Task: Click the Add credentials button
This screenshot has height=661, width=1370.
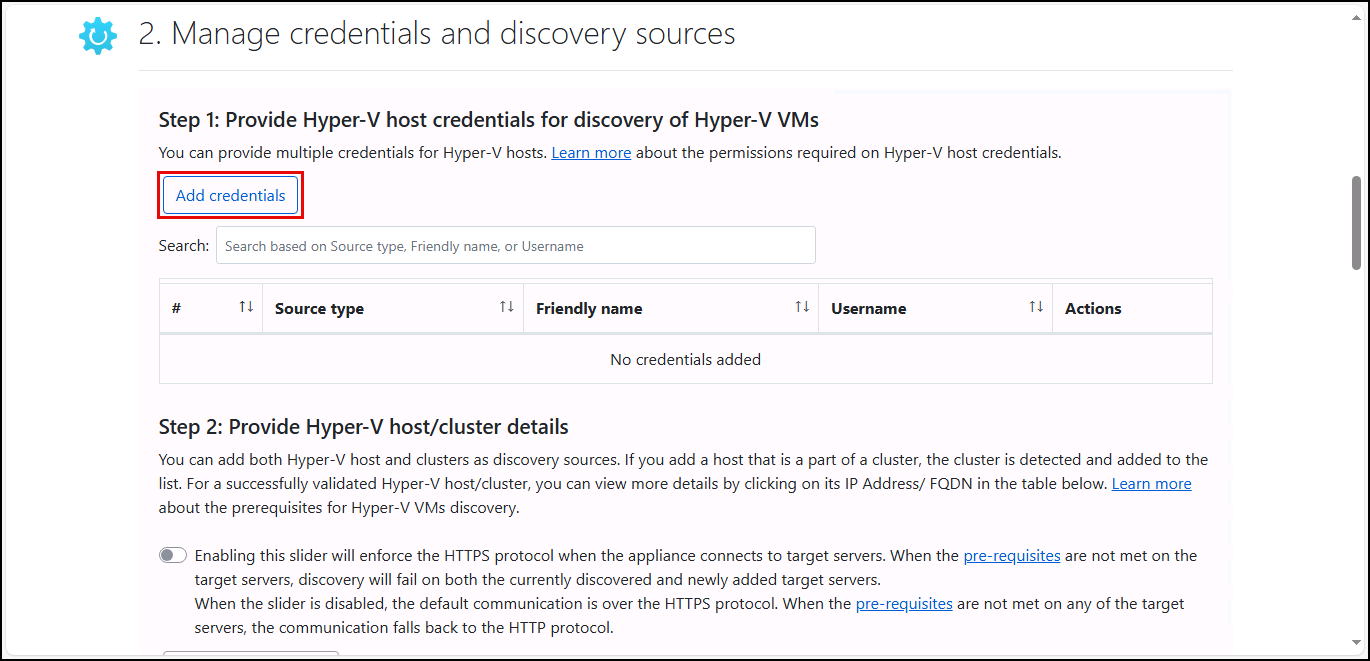Action: 231,195
